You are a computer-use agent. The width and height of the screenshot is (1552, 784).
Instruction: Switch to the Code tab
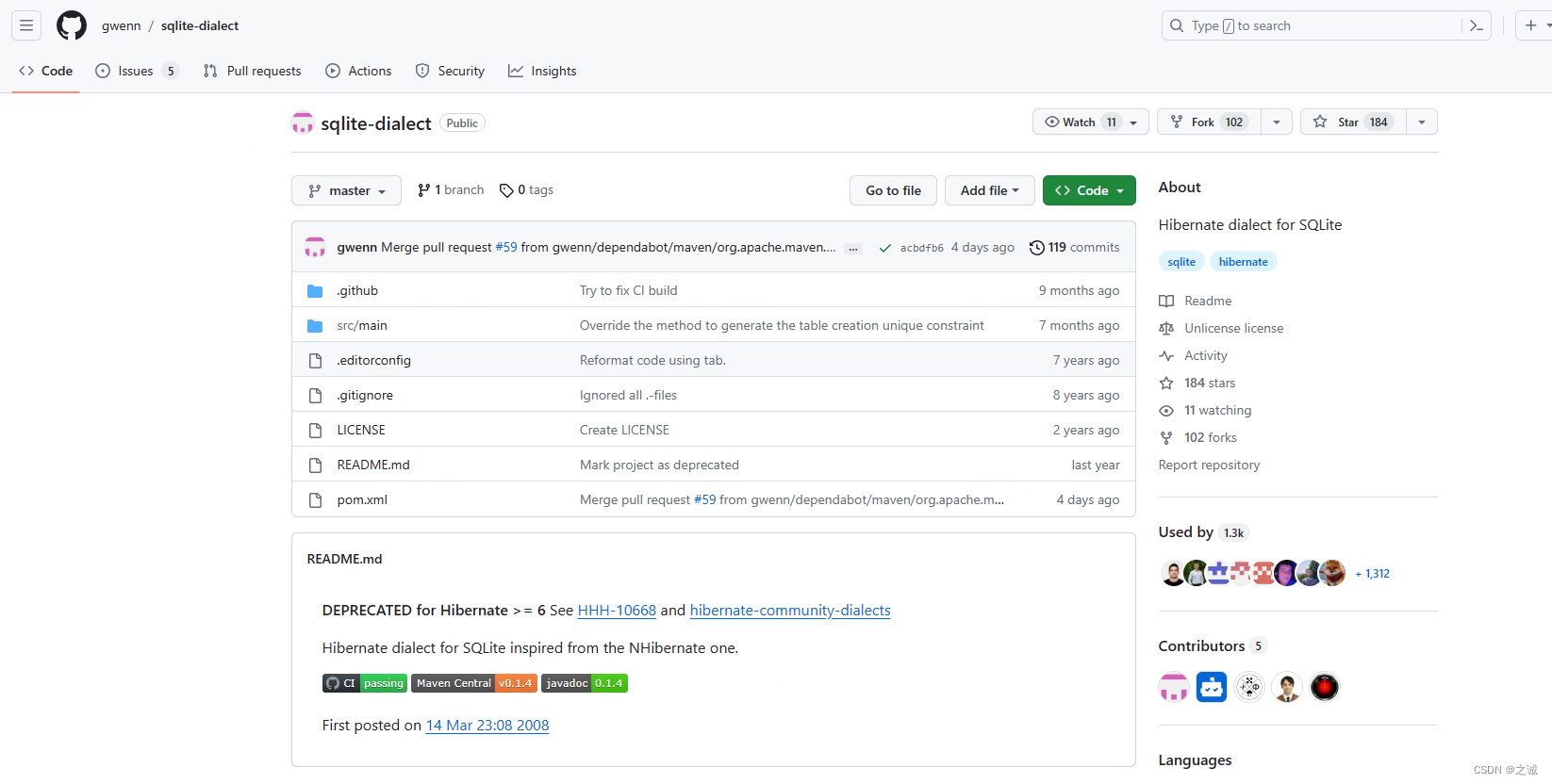click(x=45, y=71)
